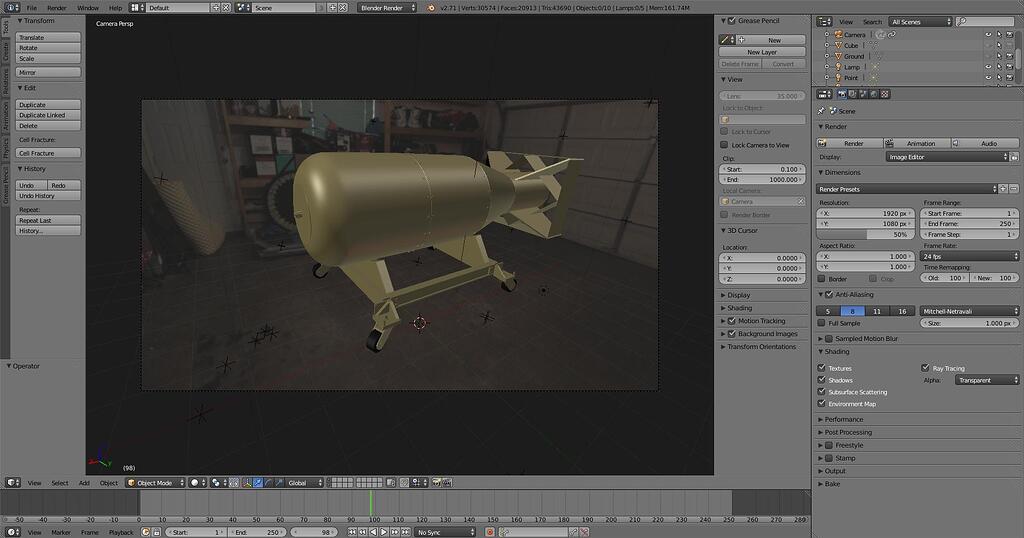
Task: Open the No Sync dropdown
Action: (x=445, y=532)
